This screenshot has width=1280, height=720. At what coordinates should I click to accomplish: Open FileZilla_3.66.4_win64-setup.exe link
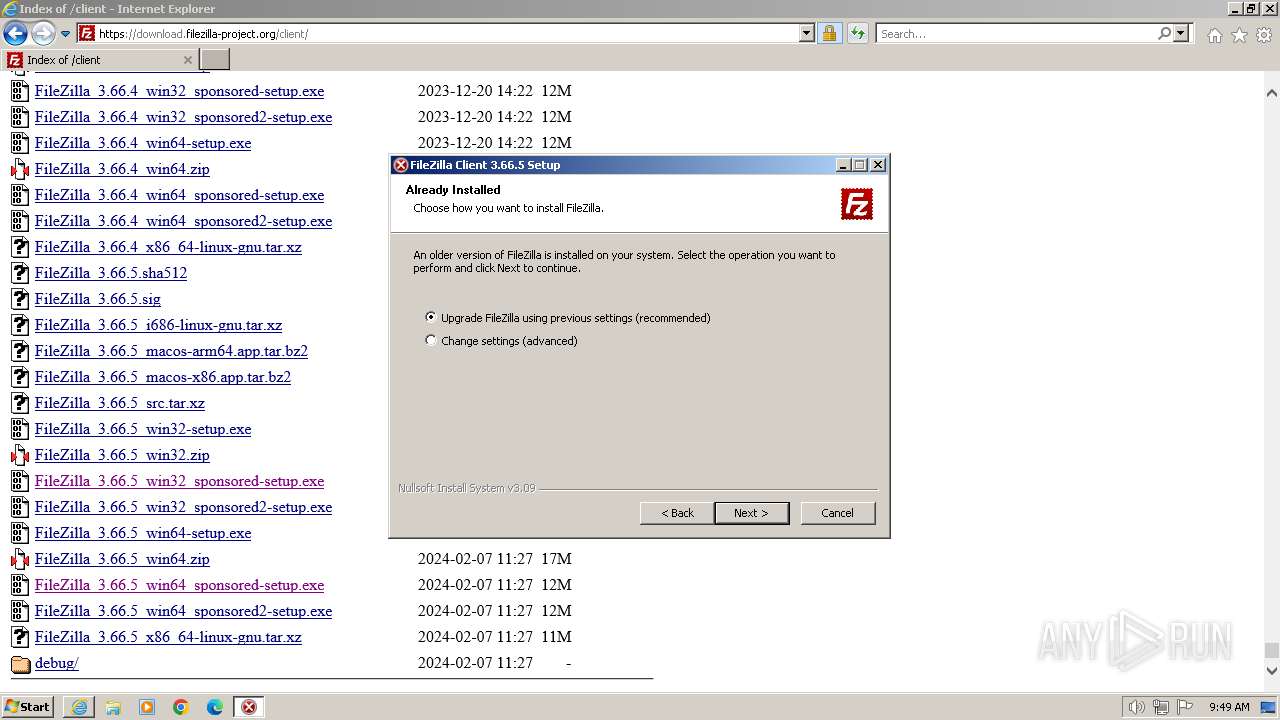143,143
